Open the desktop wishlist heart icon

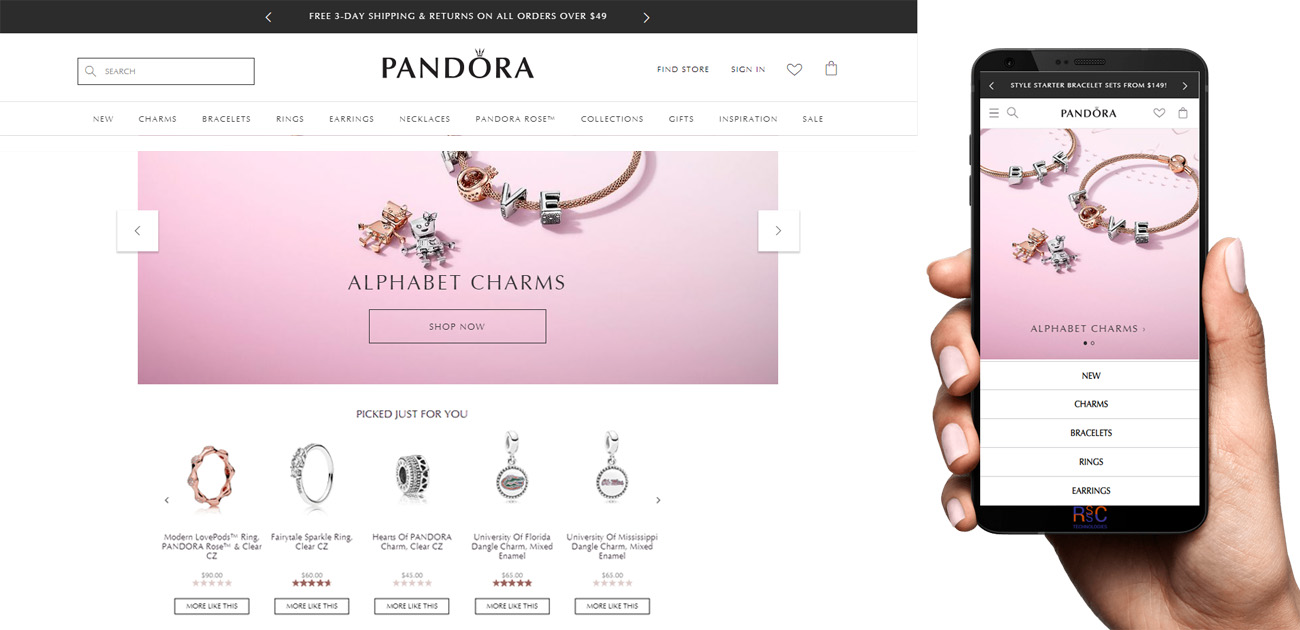click(794, 70)
